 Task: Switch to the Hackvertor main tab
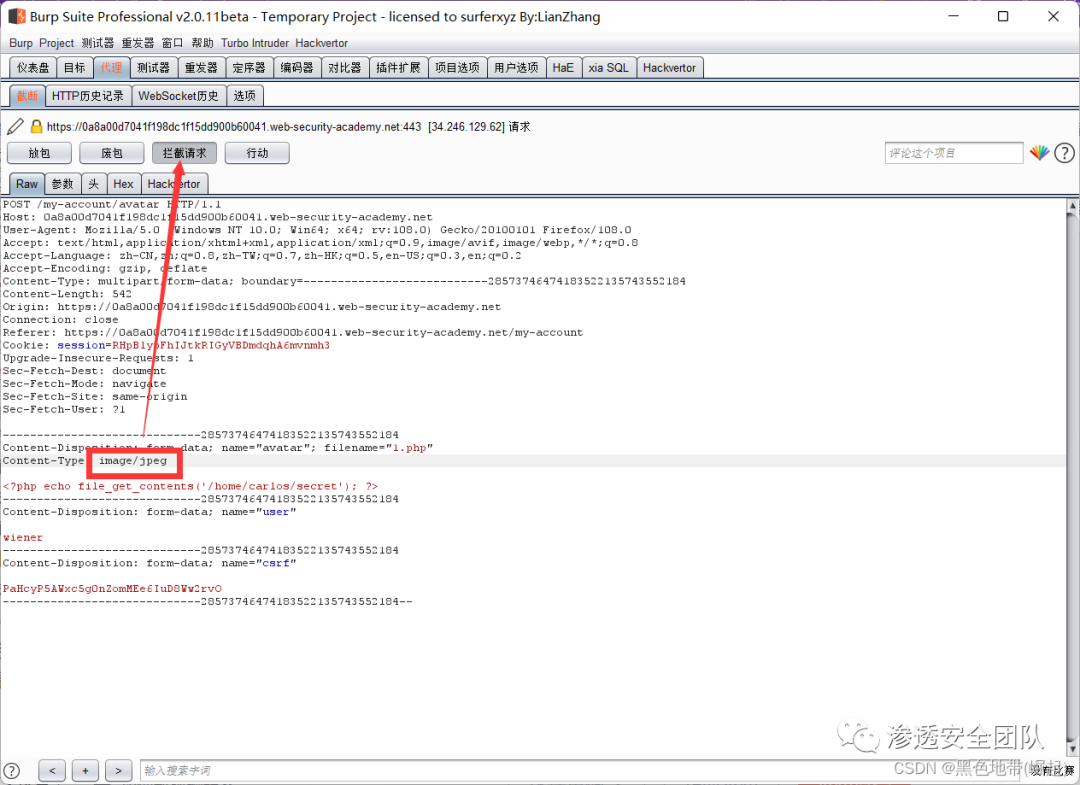(x=669, y=67)
